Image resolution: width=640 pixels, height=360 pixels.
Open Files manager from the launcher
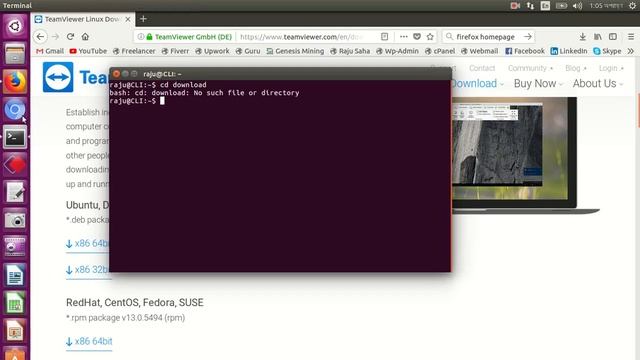(15, 54)
